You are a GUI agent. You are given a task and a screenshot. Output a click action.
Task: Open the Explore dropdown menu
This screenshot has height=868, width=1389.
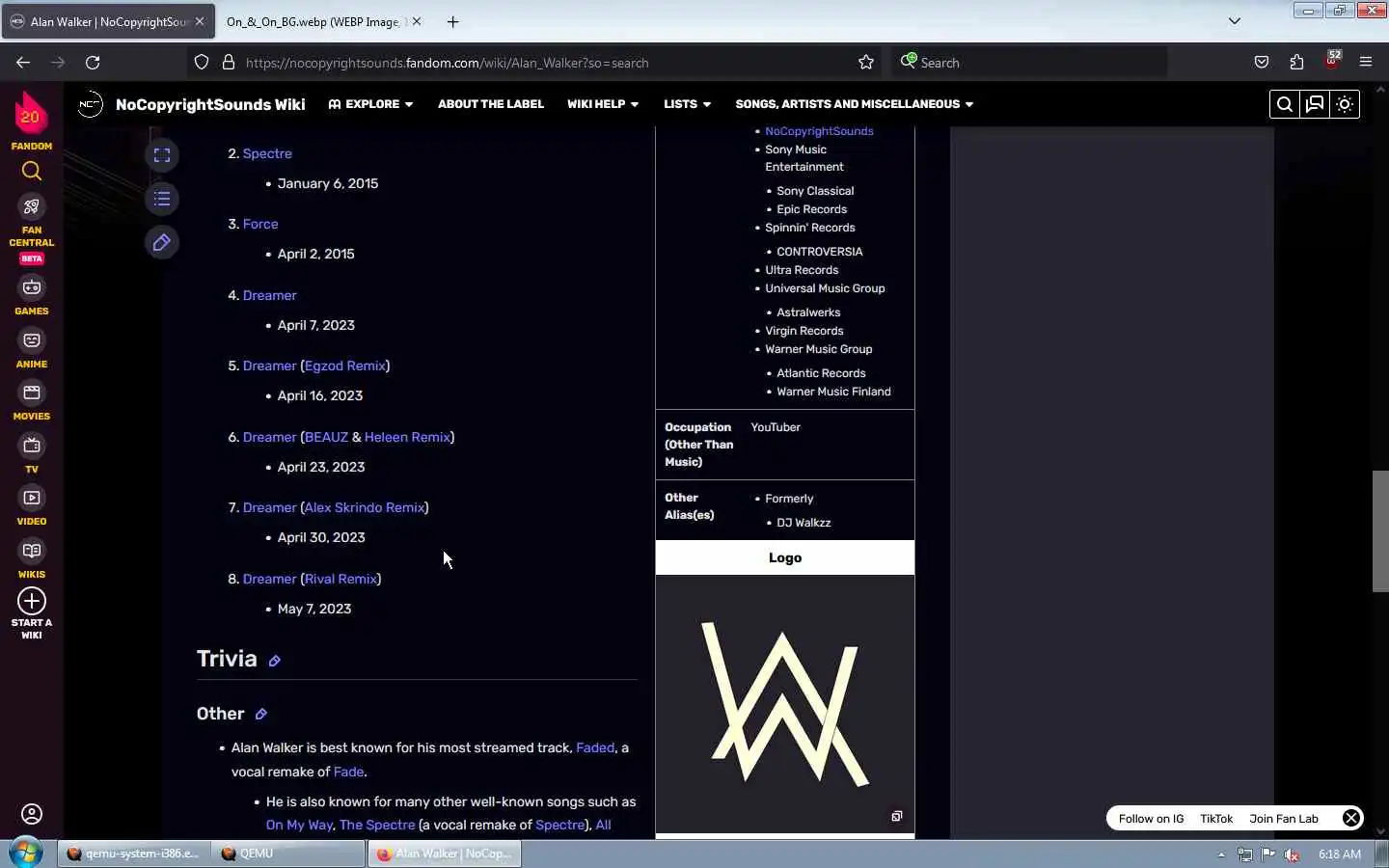pos(370,104)
